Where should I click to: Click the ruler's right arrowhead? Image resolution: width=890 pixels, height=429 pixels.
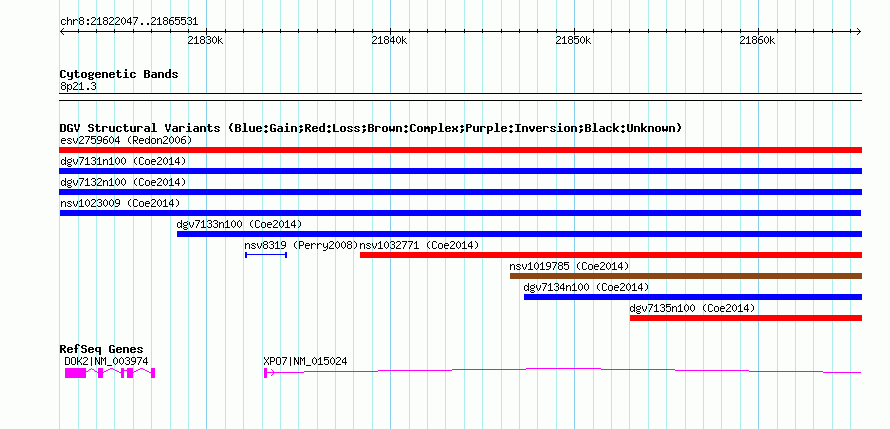[859, 31]
